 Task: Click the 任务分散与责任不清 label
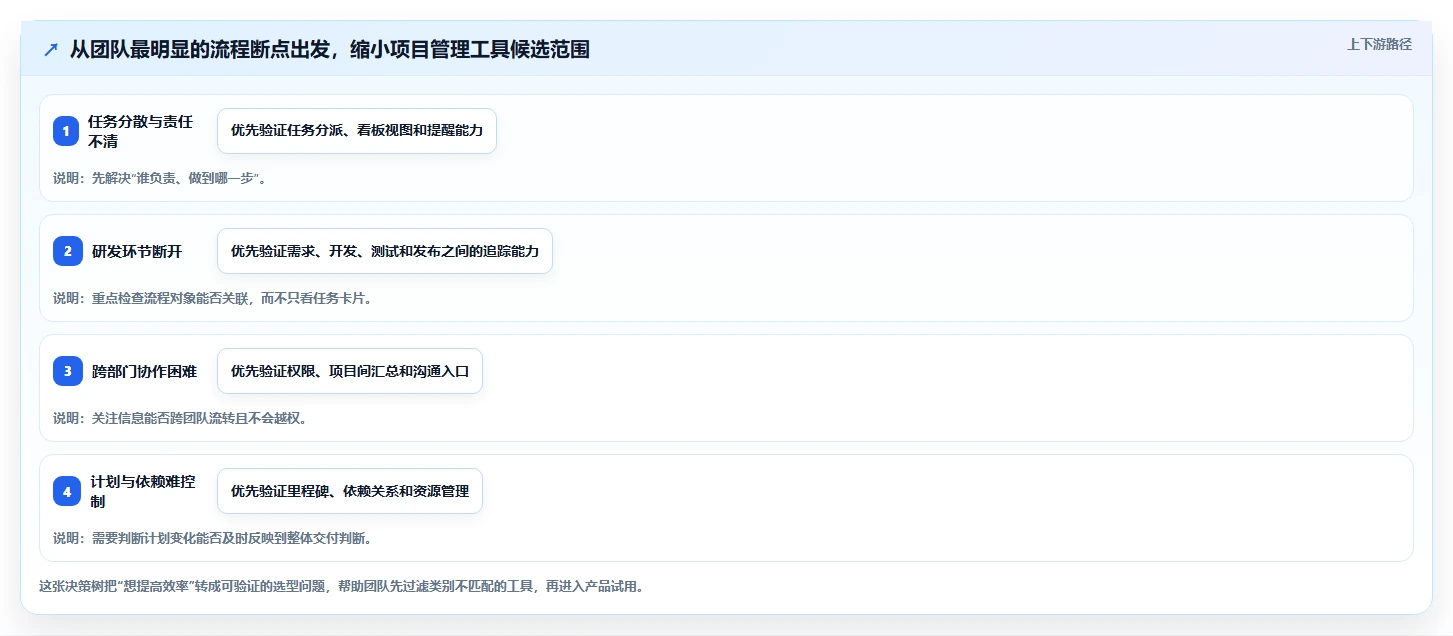140,131
